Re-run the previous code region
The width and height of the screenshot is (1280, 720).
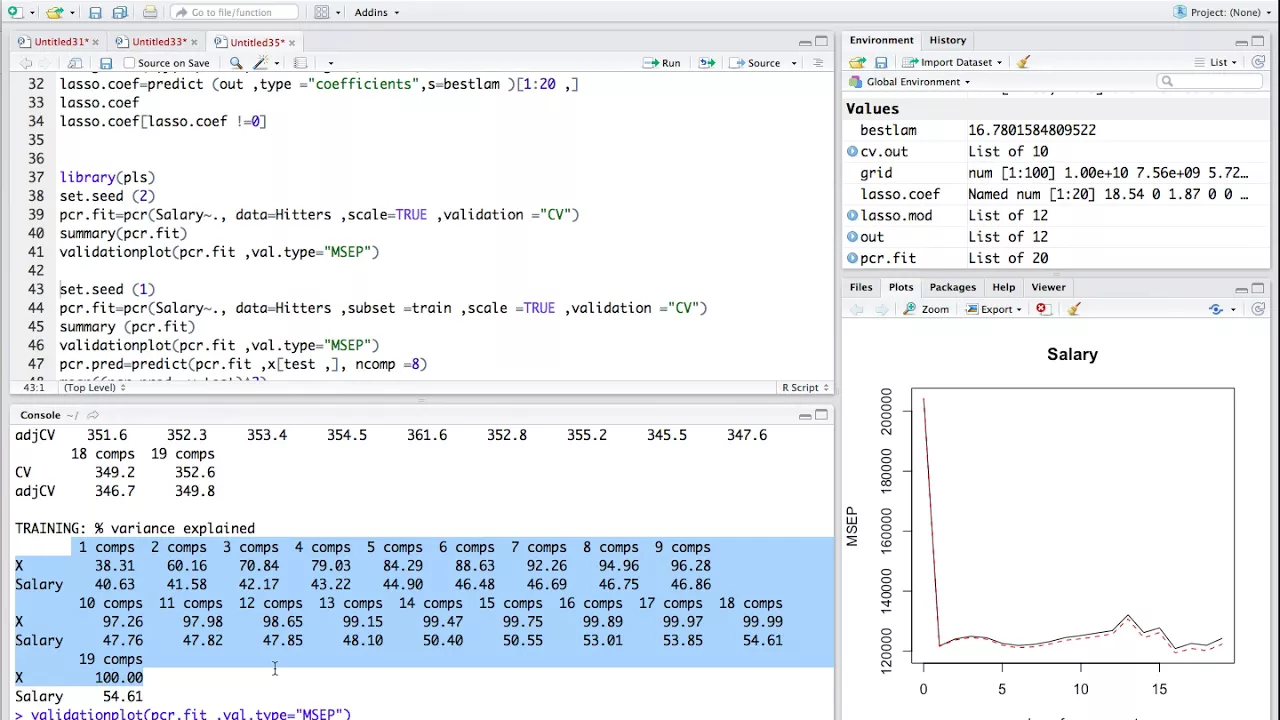707,63
